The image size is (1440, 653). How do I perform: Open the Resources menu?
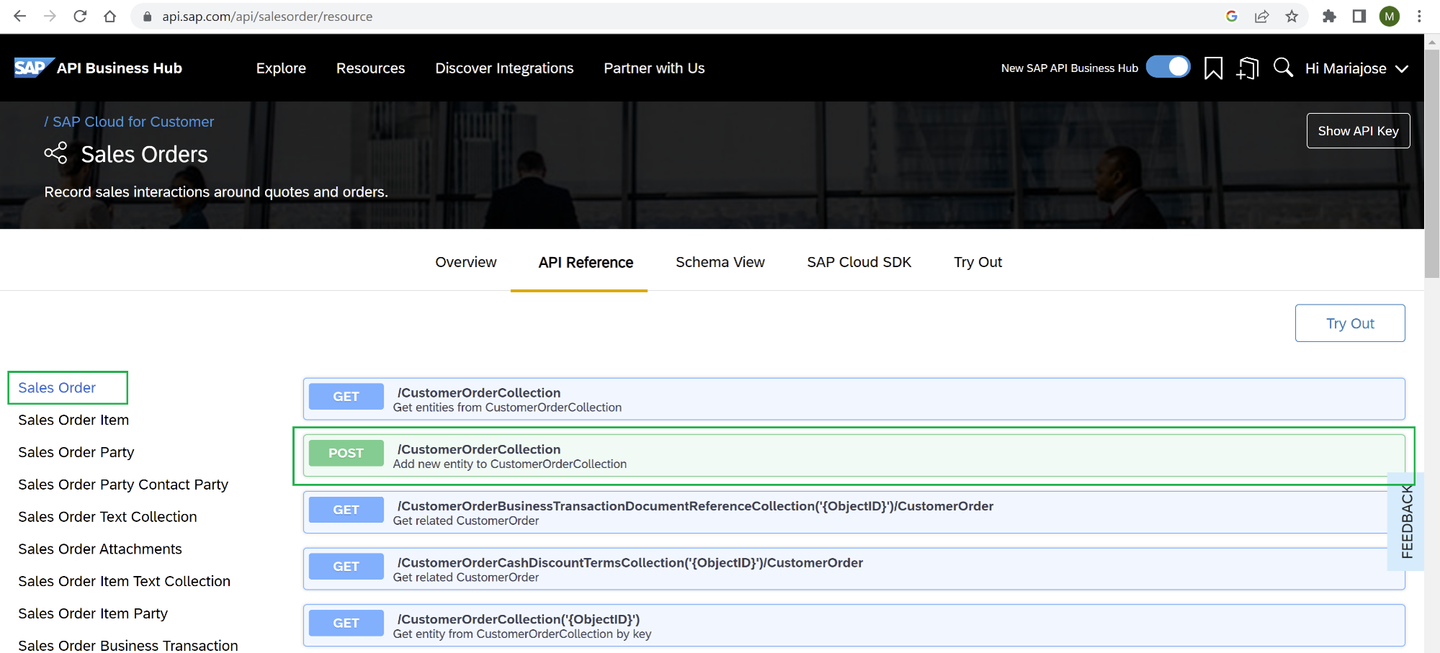[x=370, y=68]
